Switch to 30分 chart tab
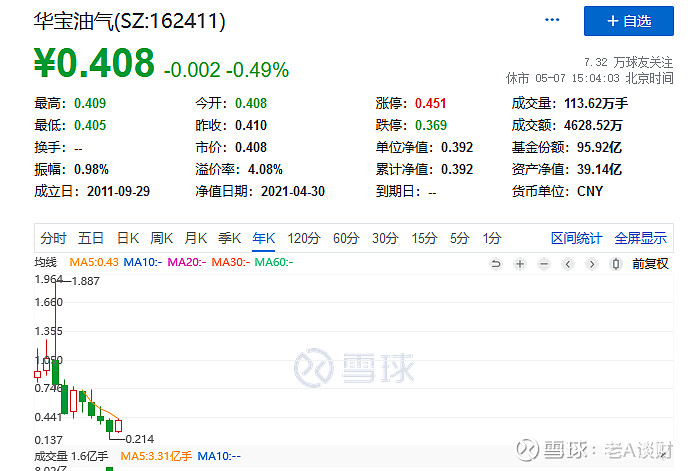The image size is (693, 471). (385, 239)
